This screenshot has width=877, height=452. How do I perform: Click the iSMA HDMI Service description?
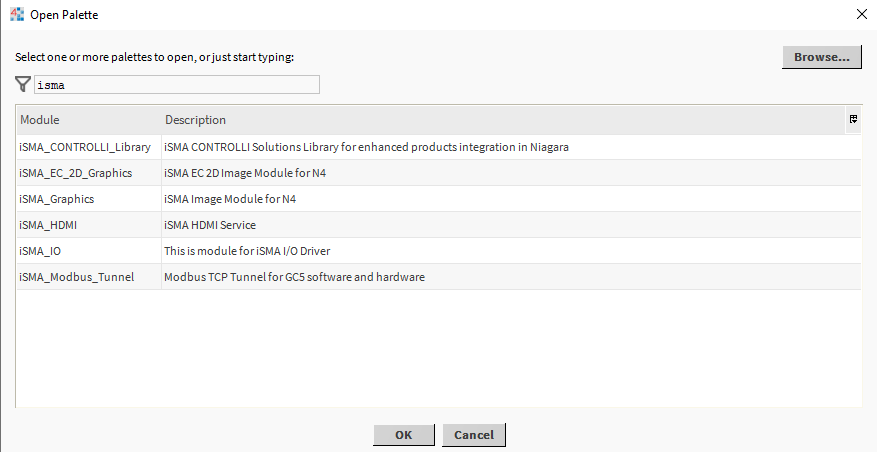coord(210,225)
